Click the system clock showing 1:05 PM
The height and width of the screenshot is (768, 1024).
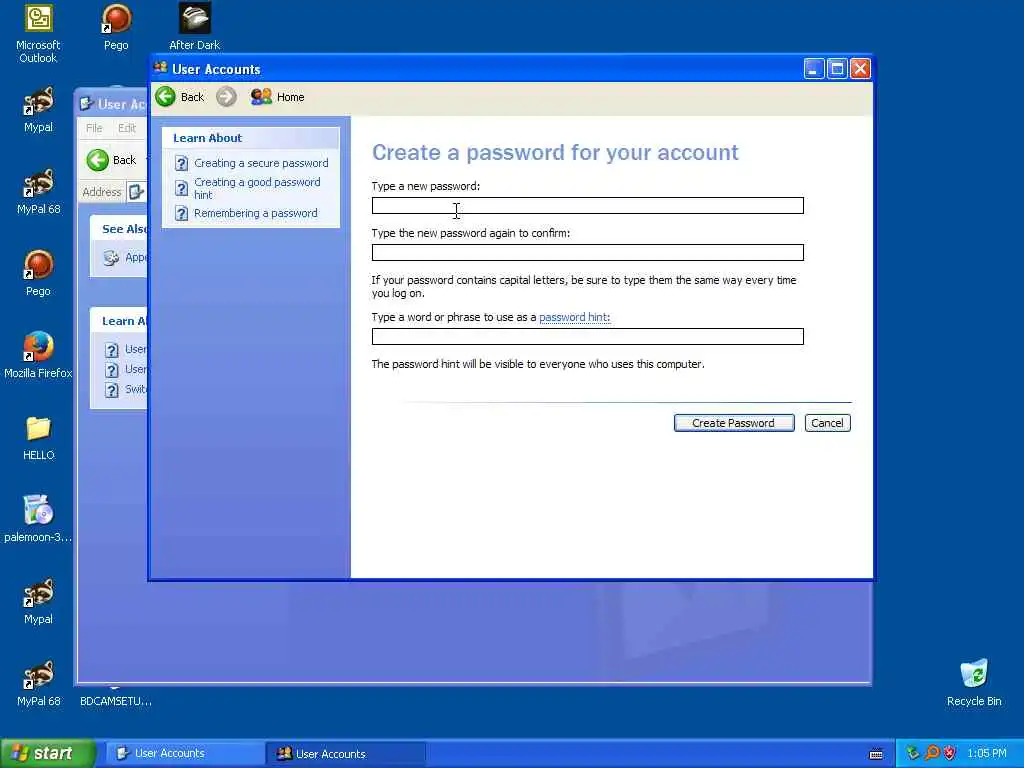[987, 754]
